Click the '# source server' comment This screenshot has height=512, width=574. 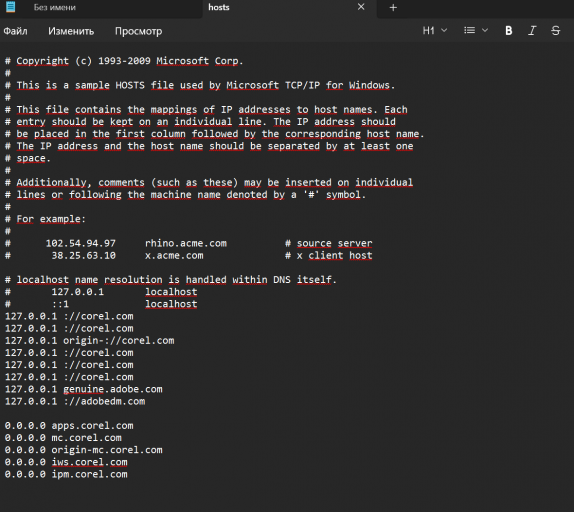coord(328,243)
